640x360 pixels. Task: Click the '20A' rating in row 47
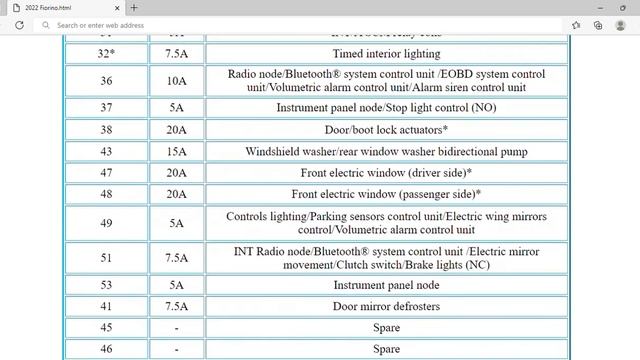coord(176,173)
